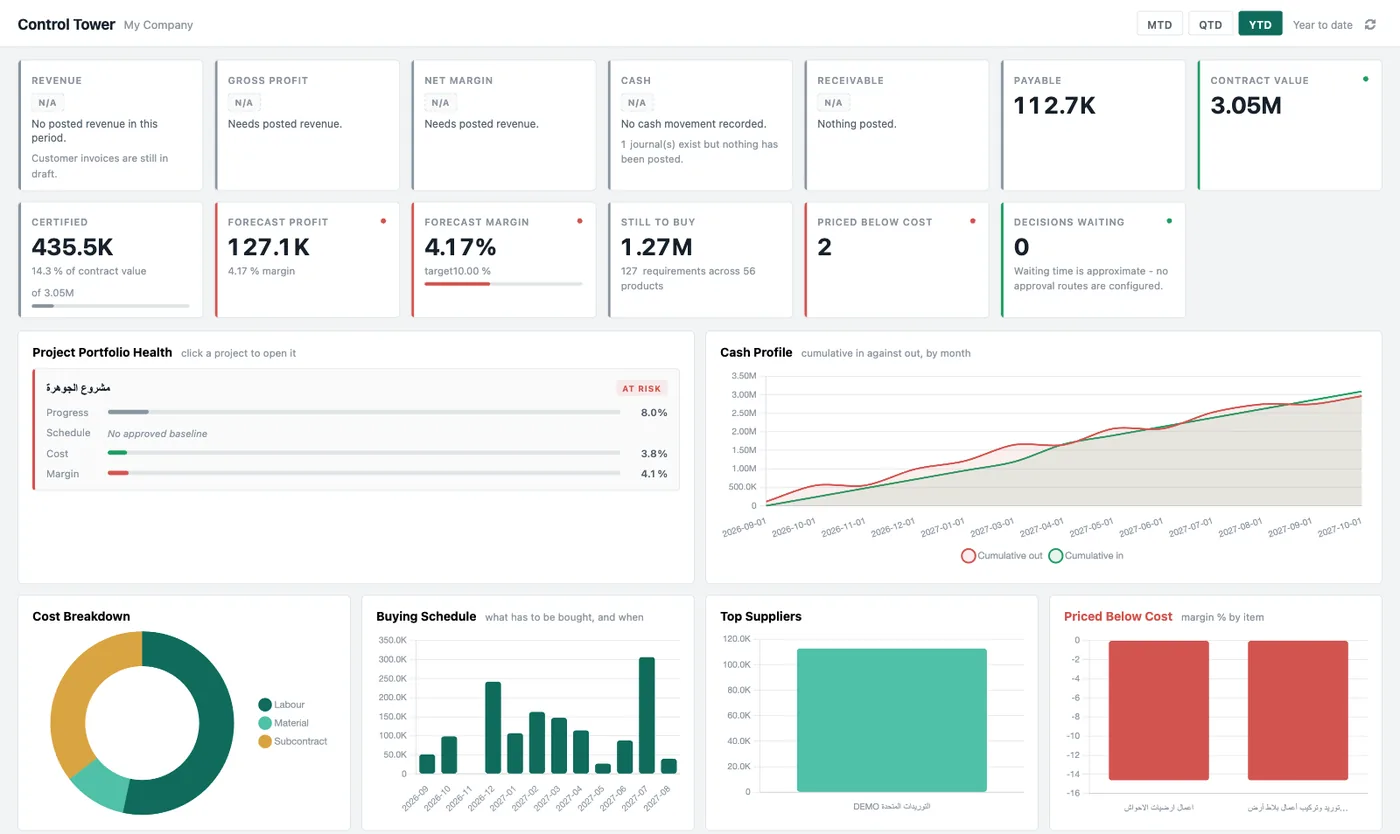Click the Priced Below Cost chart heading
This screenshot has height=834, width=1400.
click(x=1118, y=616)
